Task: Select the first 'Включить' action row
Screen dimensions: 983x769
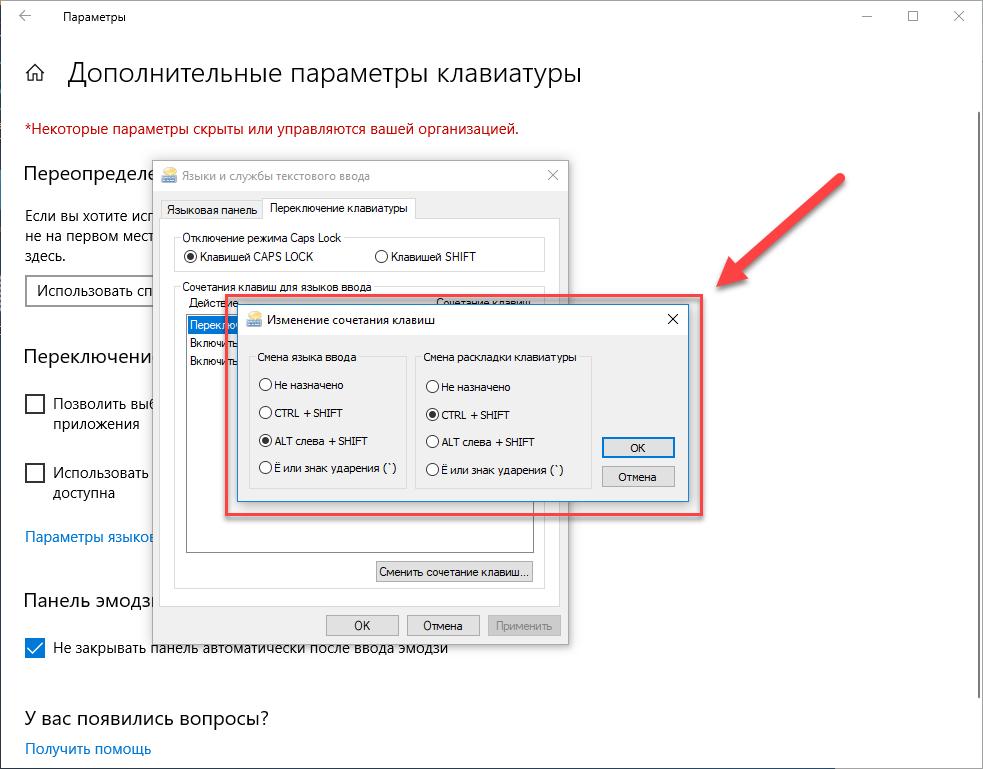Action: click(x=213, y=343)
